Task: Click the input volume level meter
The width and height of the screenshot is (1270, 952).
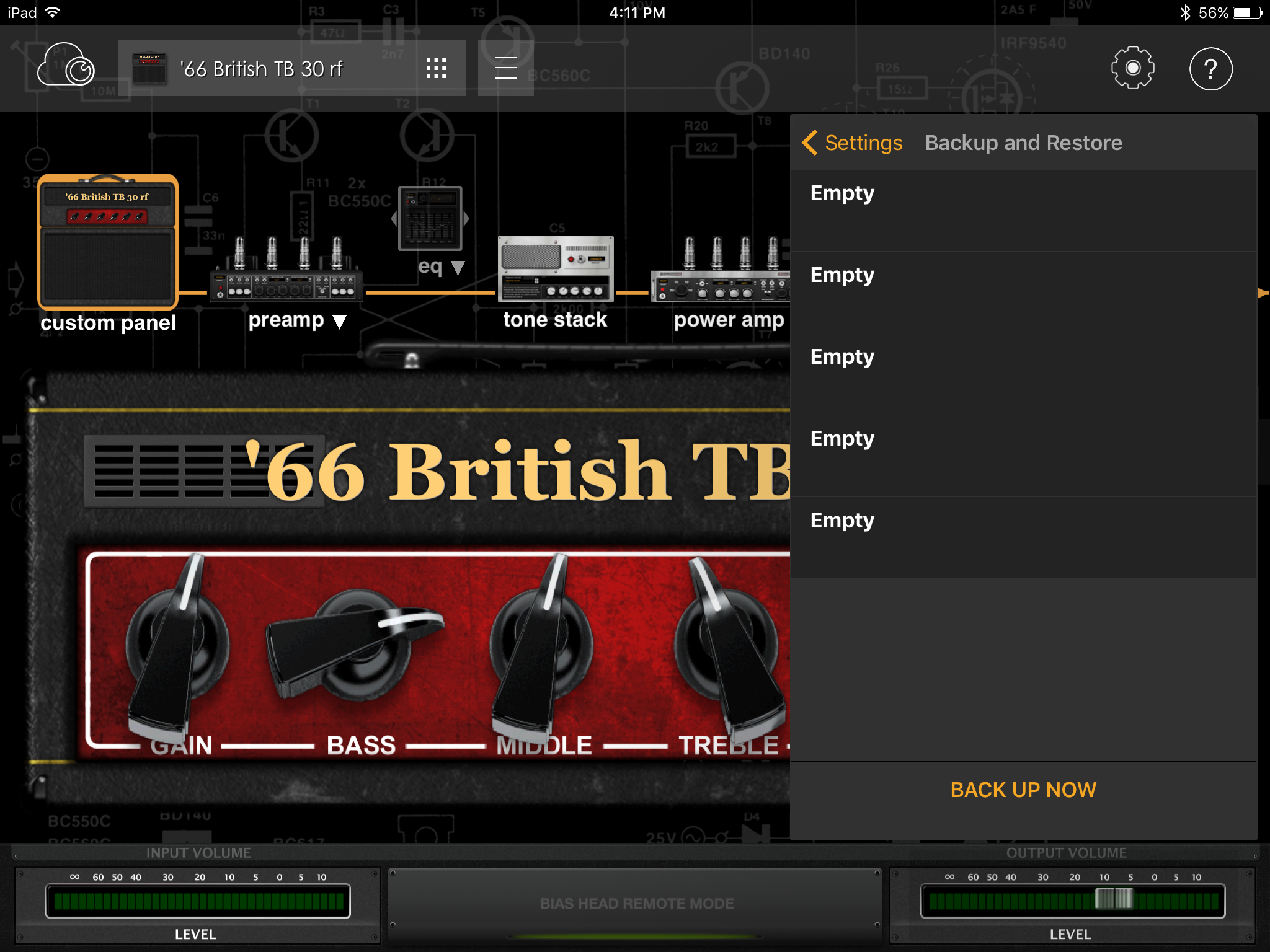Action: click(198, 901)
